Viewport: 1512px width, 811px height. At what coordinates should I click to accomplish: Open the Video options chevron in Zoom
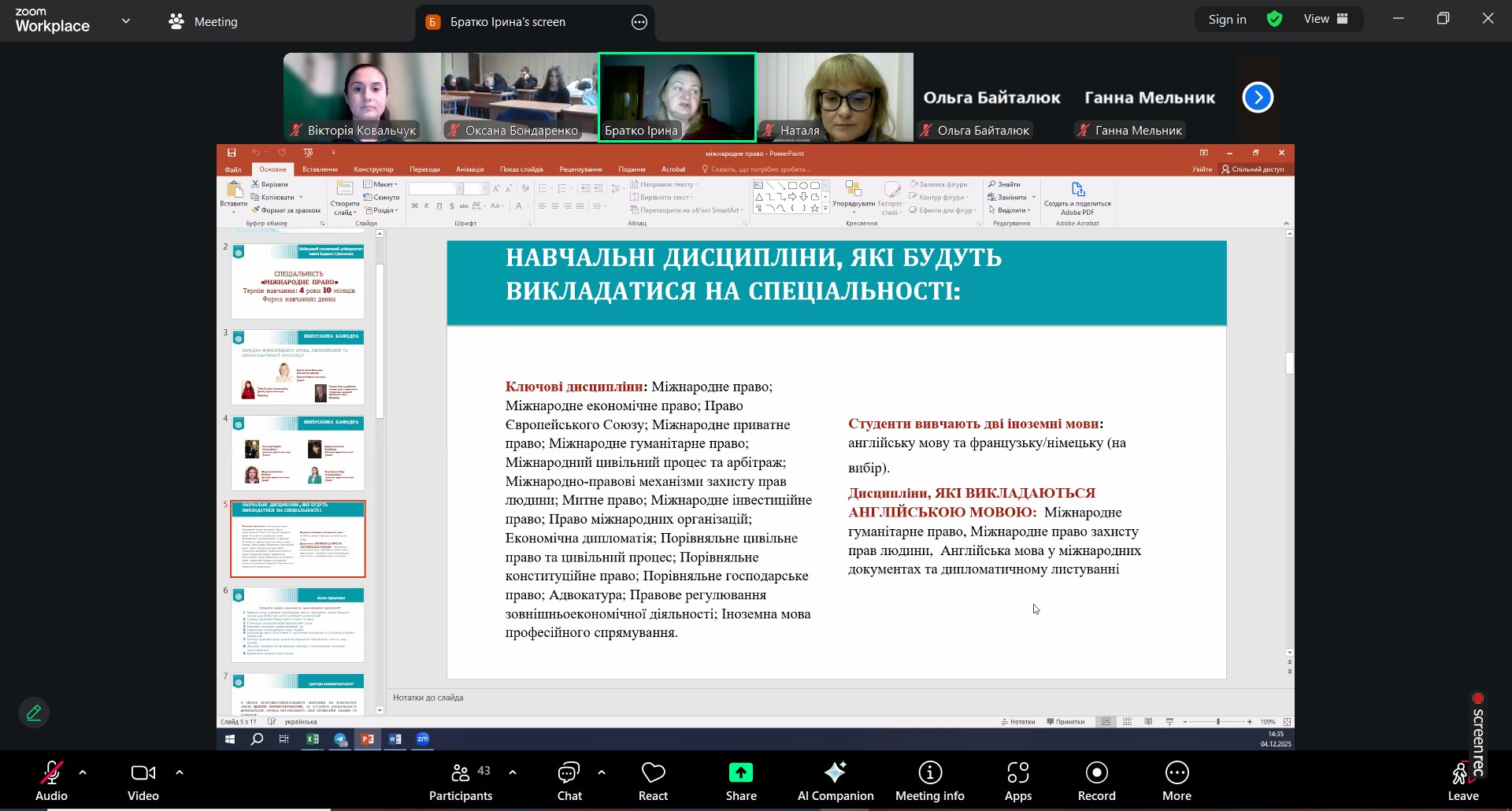tap(180, 774)
